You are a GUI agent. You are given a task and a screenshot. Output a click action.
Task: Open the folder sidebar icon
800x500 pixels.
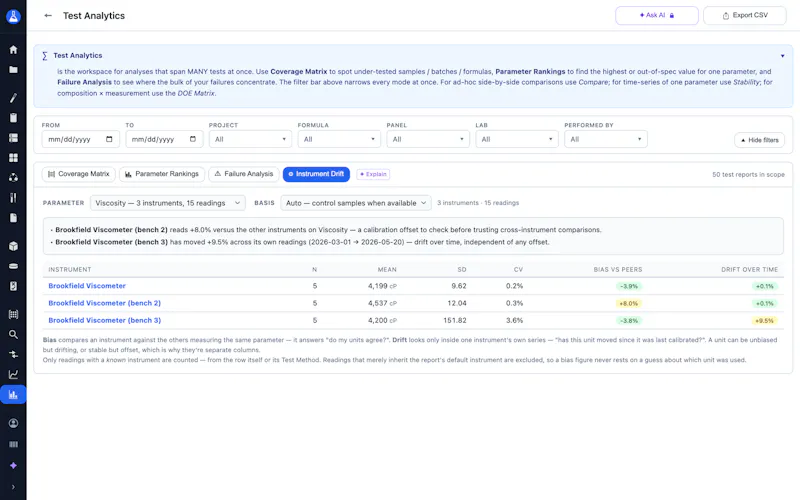click(x=13, y=69)
